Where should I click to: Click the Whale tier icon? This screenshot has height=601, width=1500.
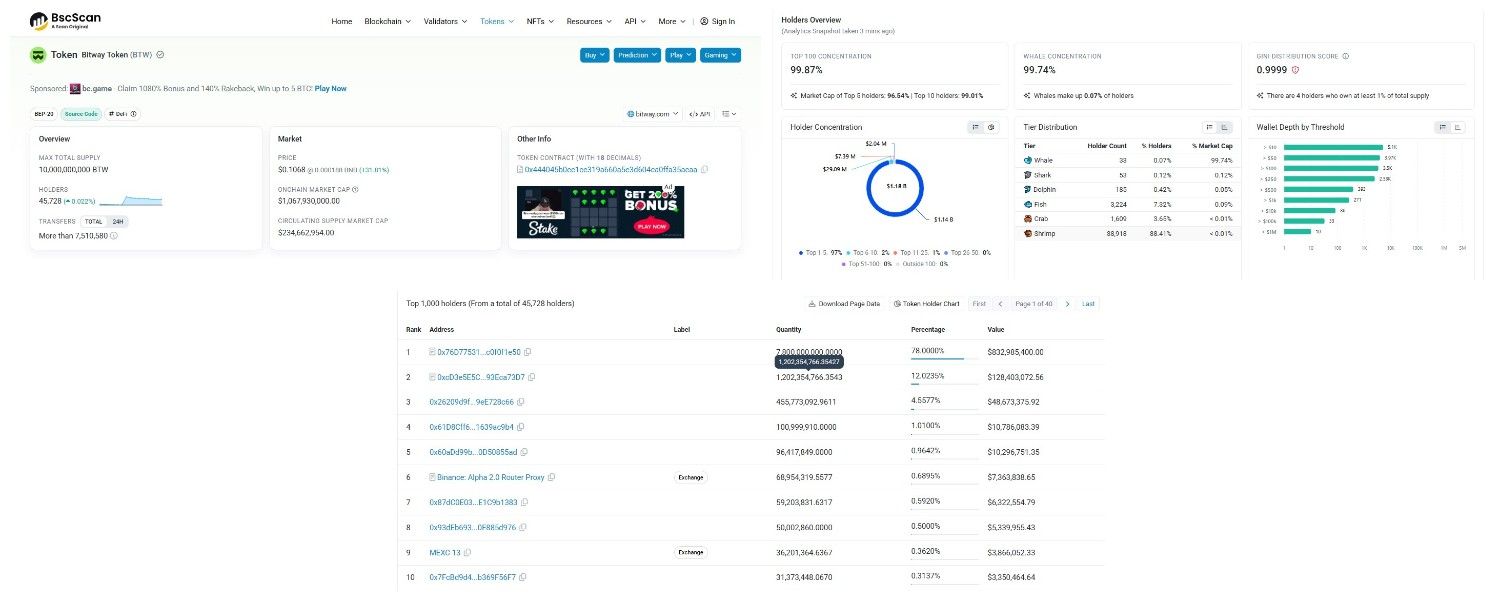coord(1027,160)
